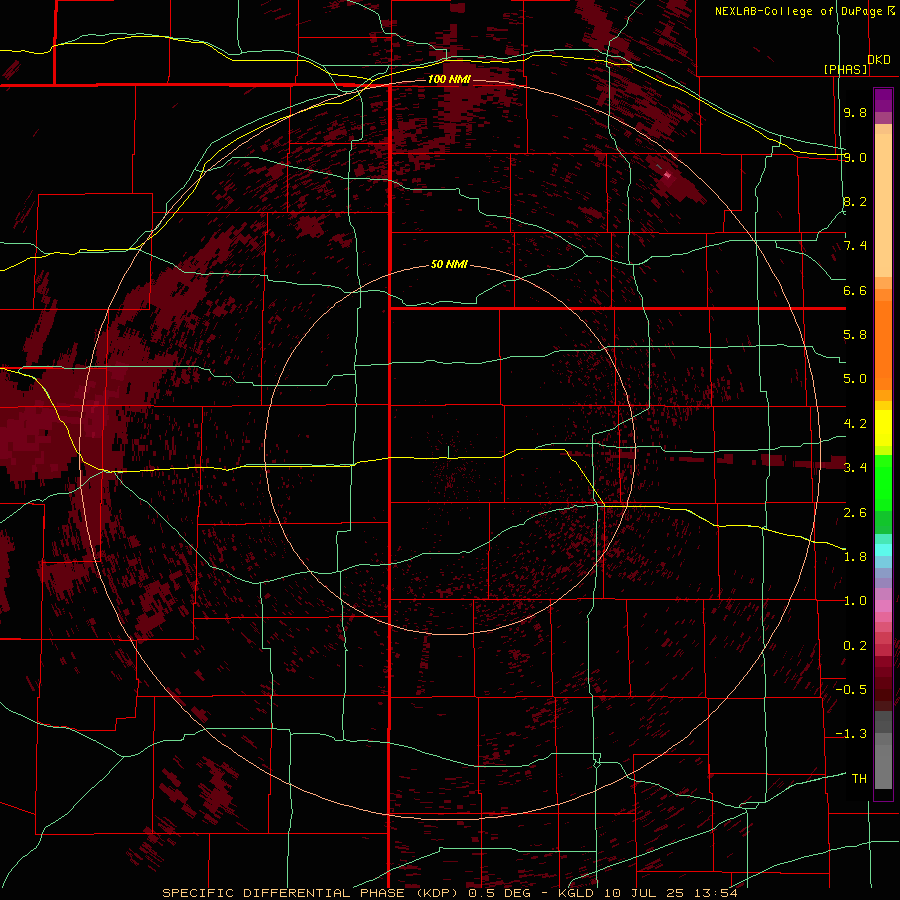
Task: Pick the yellow segment of the color bar
Action: 883,428
